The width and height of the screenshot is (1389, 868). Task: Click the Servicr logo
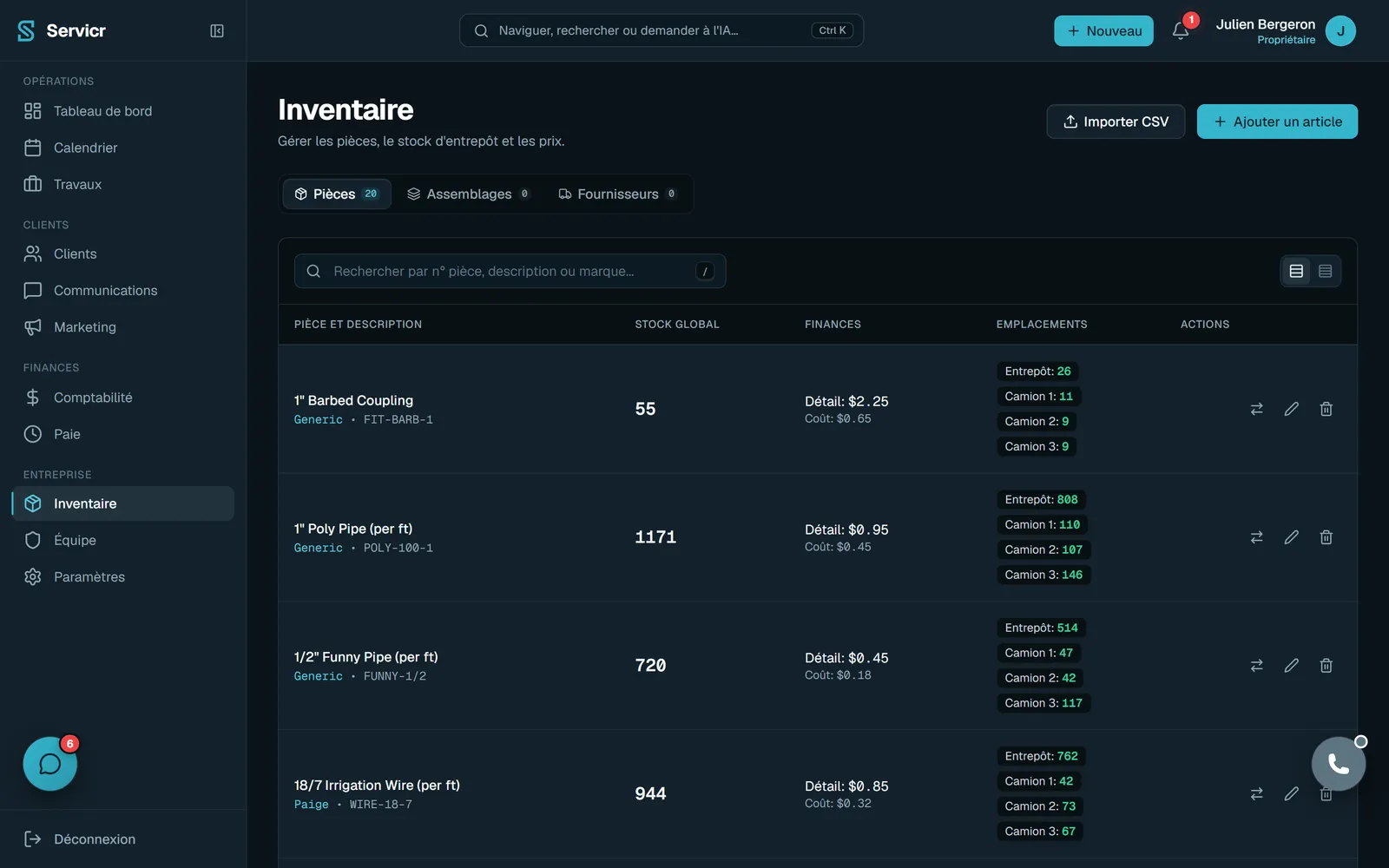click(x=62, y=30)
